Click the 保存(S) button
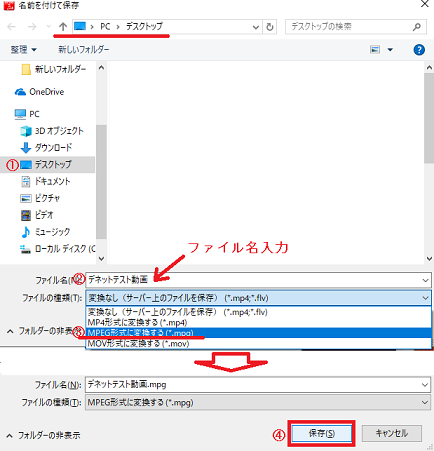This screenshot has width=434, height=451. [321, 433]
